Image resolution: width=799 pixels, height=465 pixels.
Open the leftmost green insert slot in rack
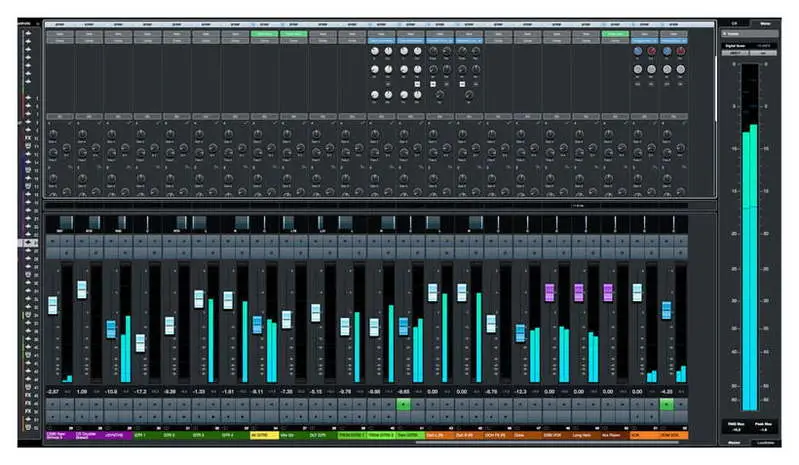(x=265, y=33)
